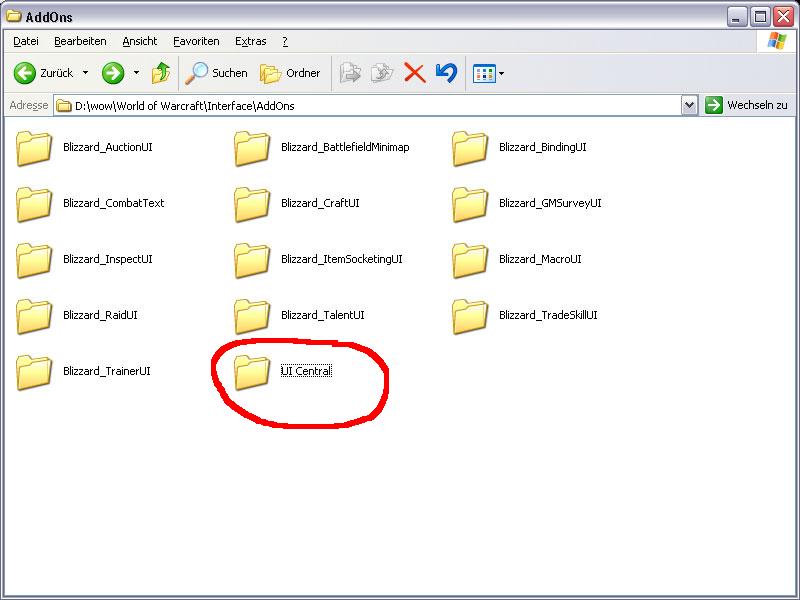Minimize the AddOns window
The width and height of the screenshot is (800, 600).
736,17
